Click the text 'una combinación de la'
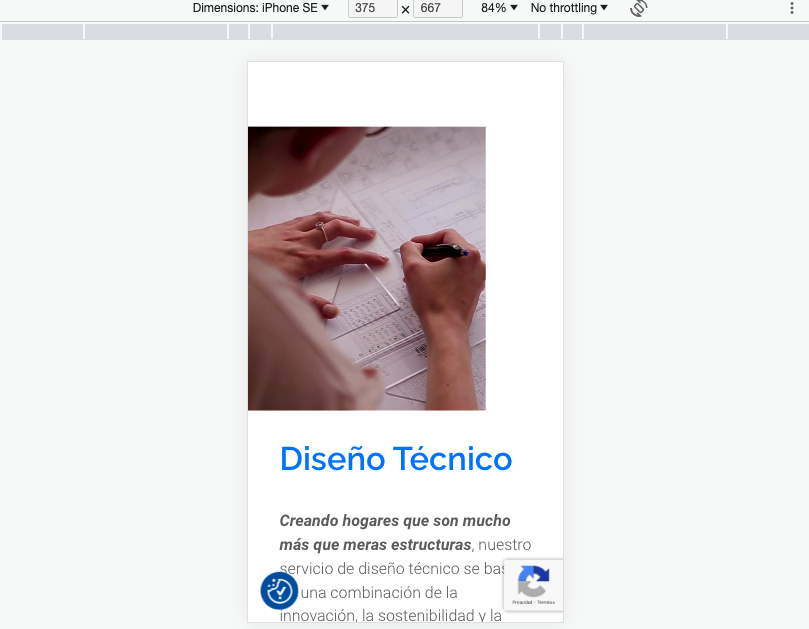Viewport: 809px width, 629px height. point(379,592)
